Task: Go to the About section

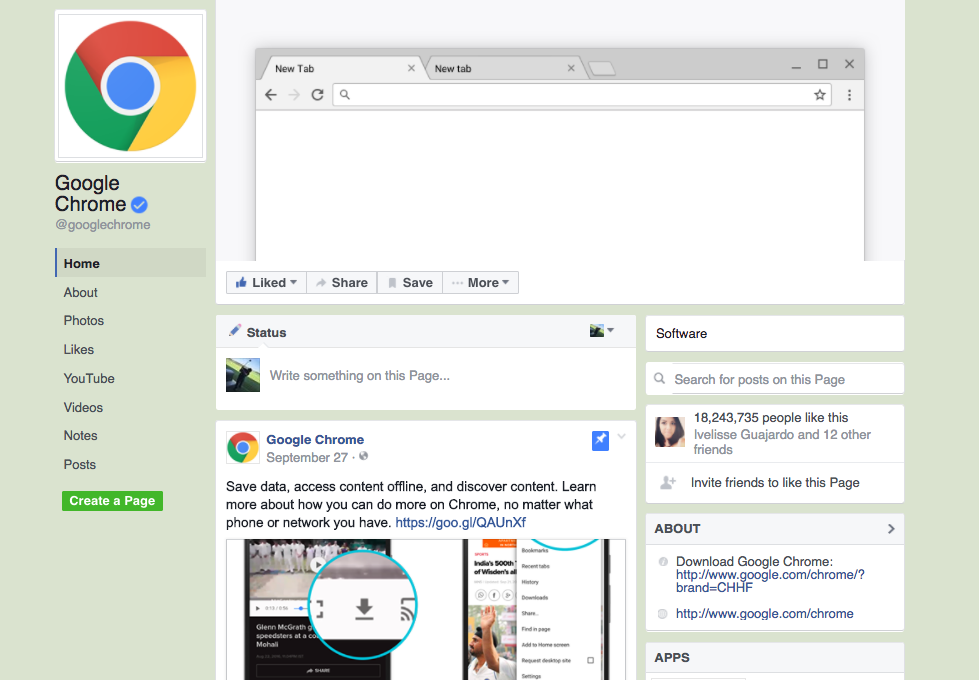Action: (x=81, y=292)
